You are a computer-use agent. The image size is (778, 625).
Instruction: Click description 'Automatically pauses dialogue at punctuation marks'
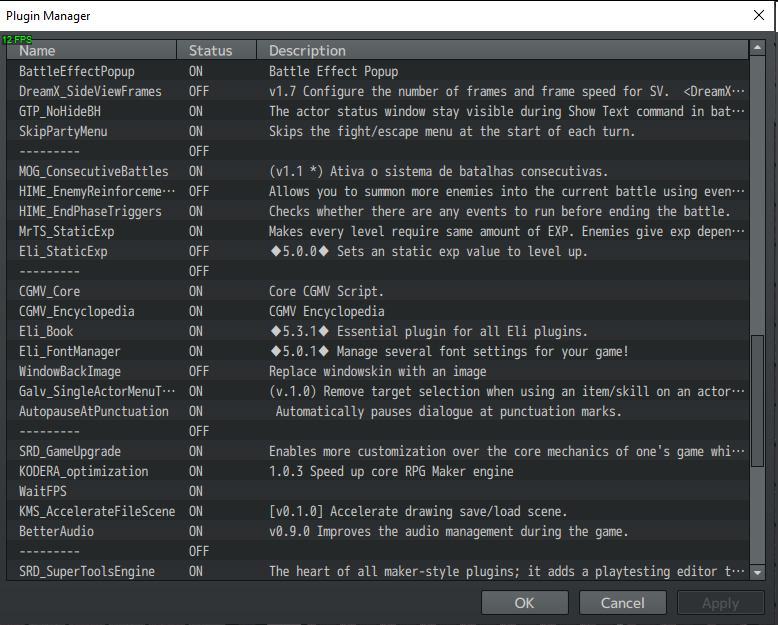(x=449, y=411)
